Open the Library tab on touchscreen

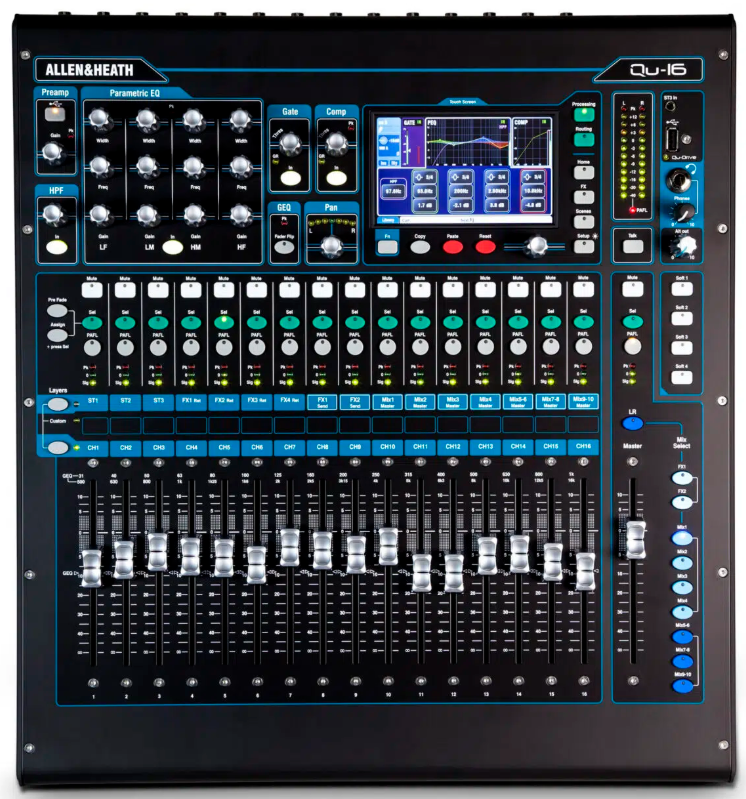pos(388,220)
